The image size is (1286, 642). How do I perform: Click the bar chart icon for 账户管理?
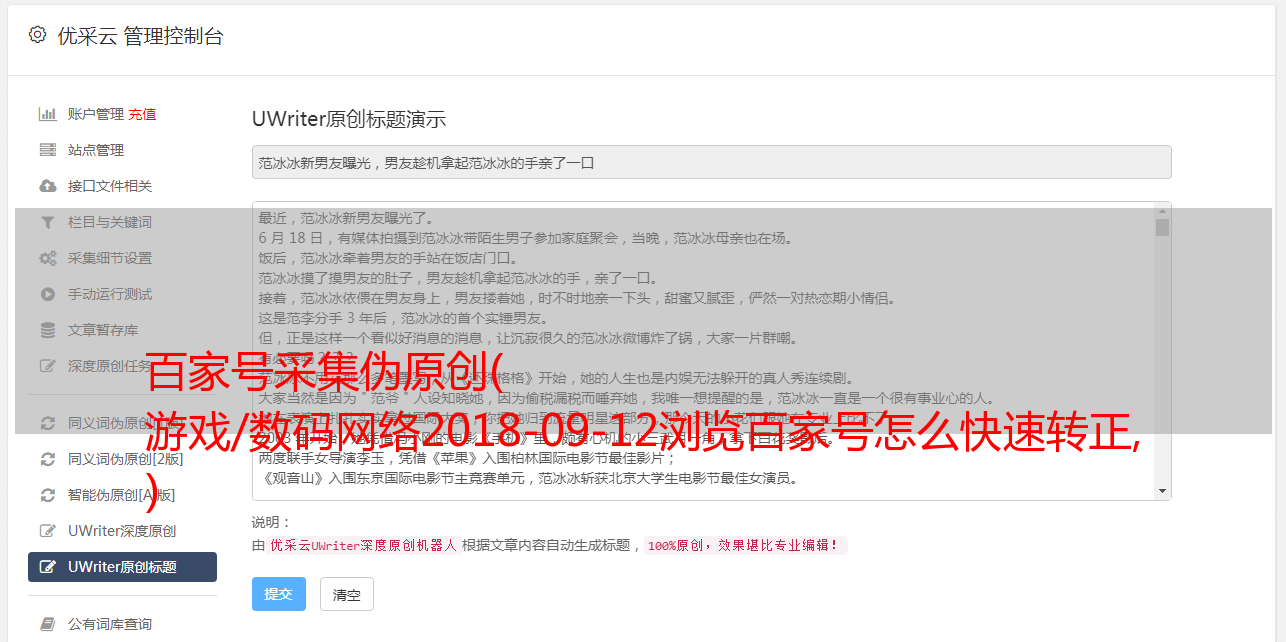[x=47, y=114]
